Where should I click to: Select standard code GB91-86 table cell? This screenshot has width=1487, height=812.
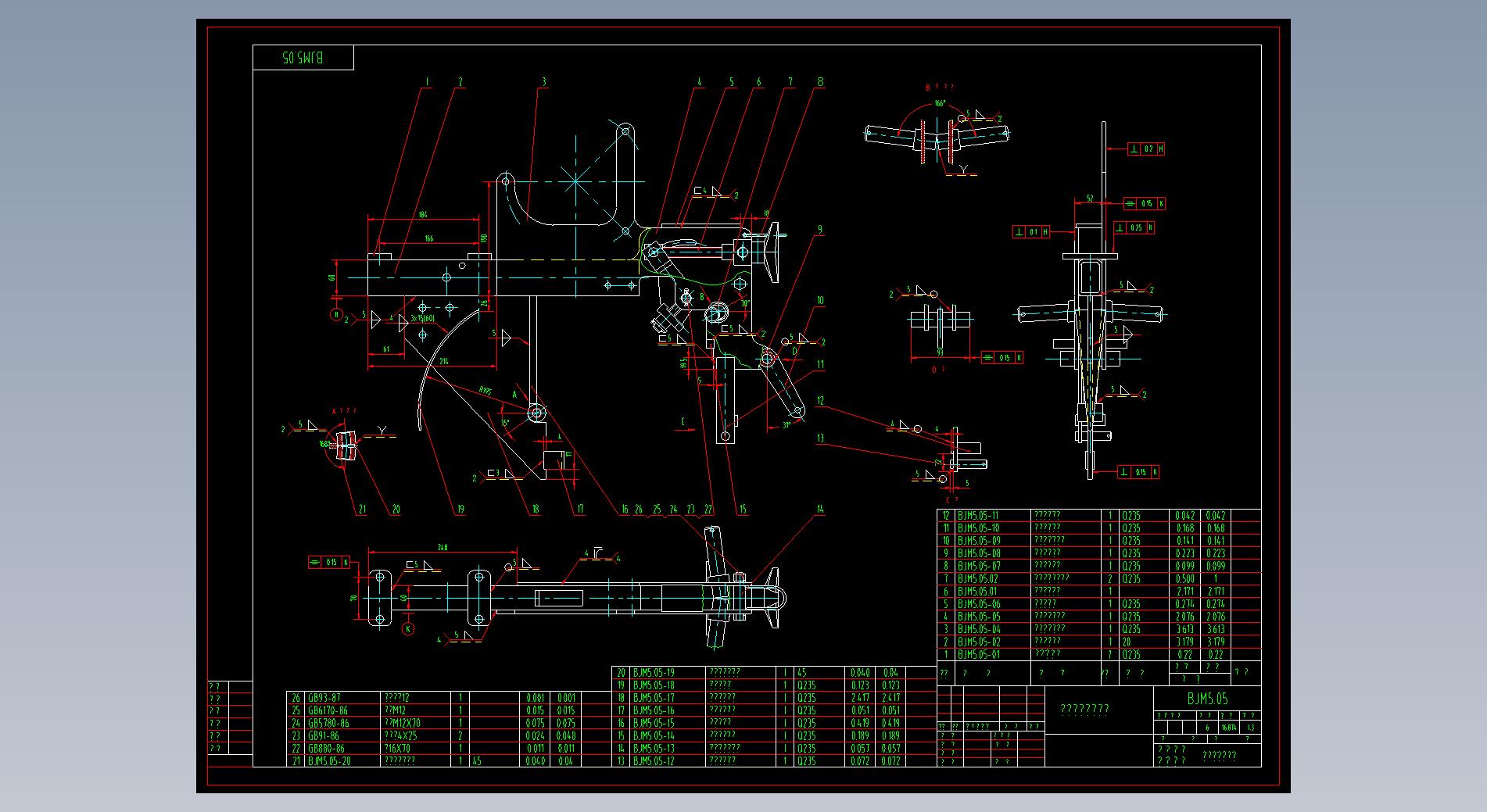(324, 735)
